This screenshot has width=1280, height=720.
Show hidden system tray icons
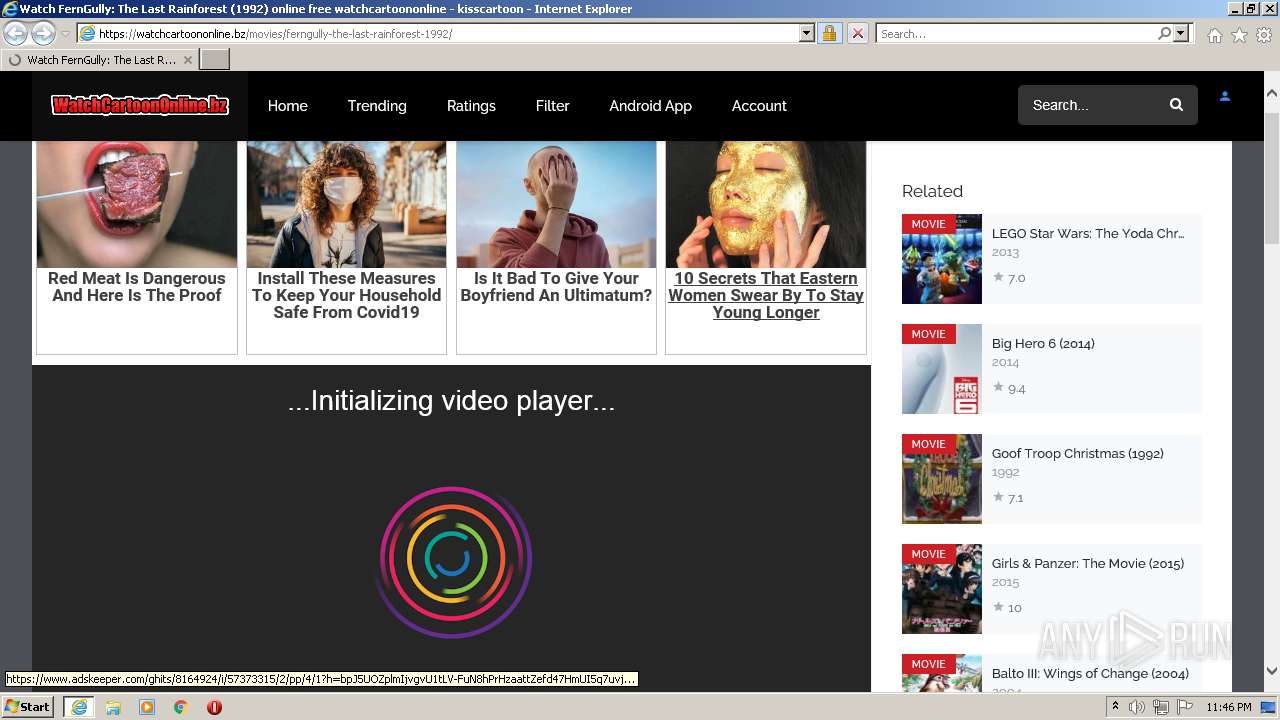tap(1115, 707)
